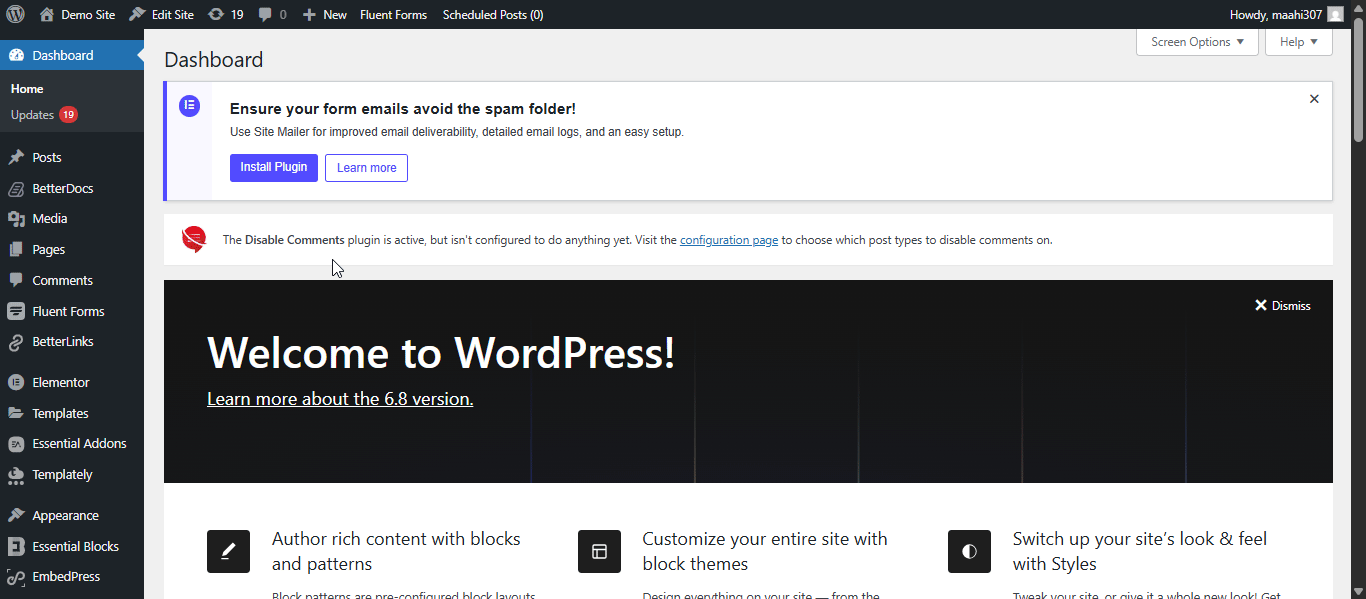Screen dimensions: 1366x599
Task: Click the Elementor notice logo icon
Action: [189, 105]
